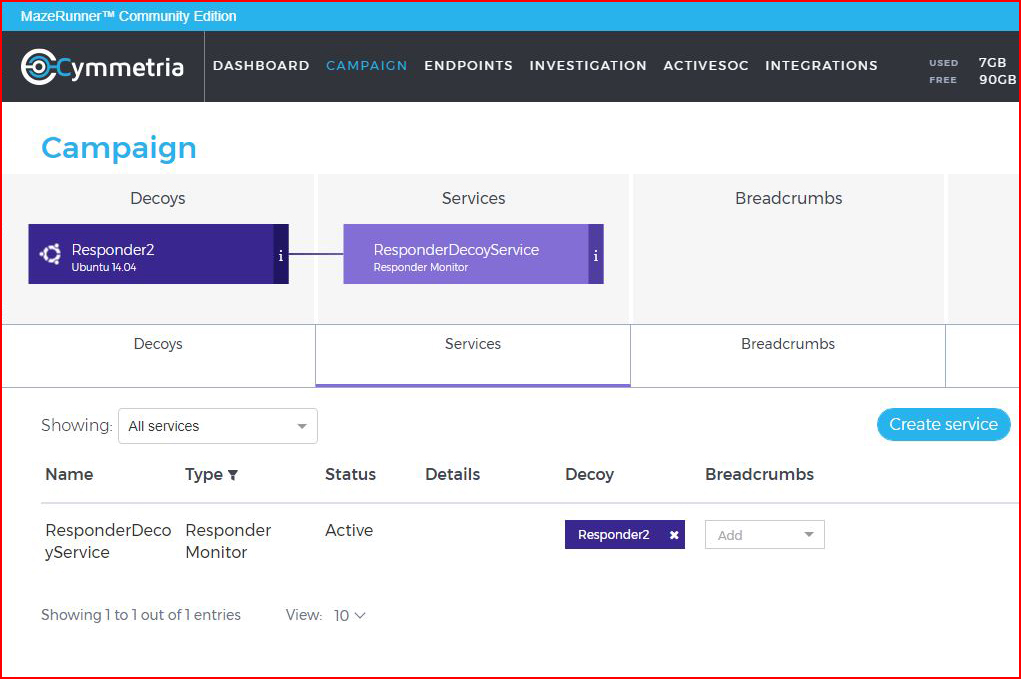Click the Status column header
The height and width of the screenshot is (679, 1021).
click(350, 475)
